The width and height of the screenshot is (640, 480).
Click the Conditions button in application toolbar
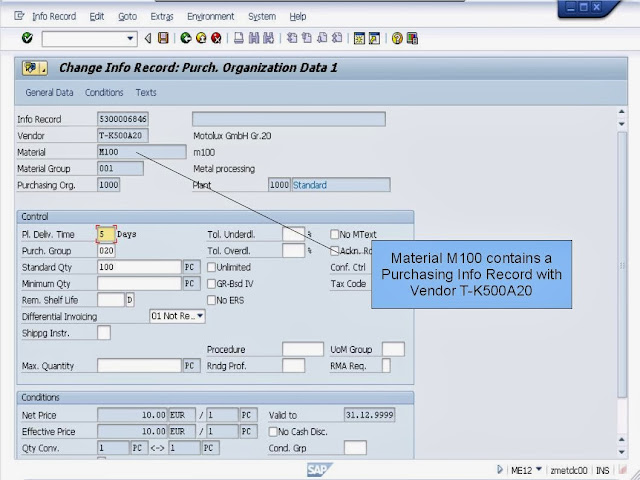(104, 92)
